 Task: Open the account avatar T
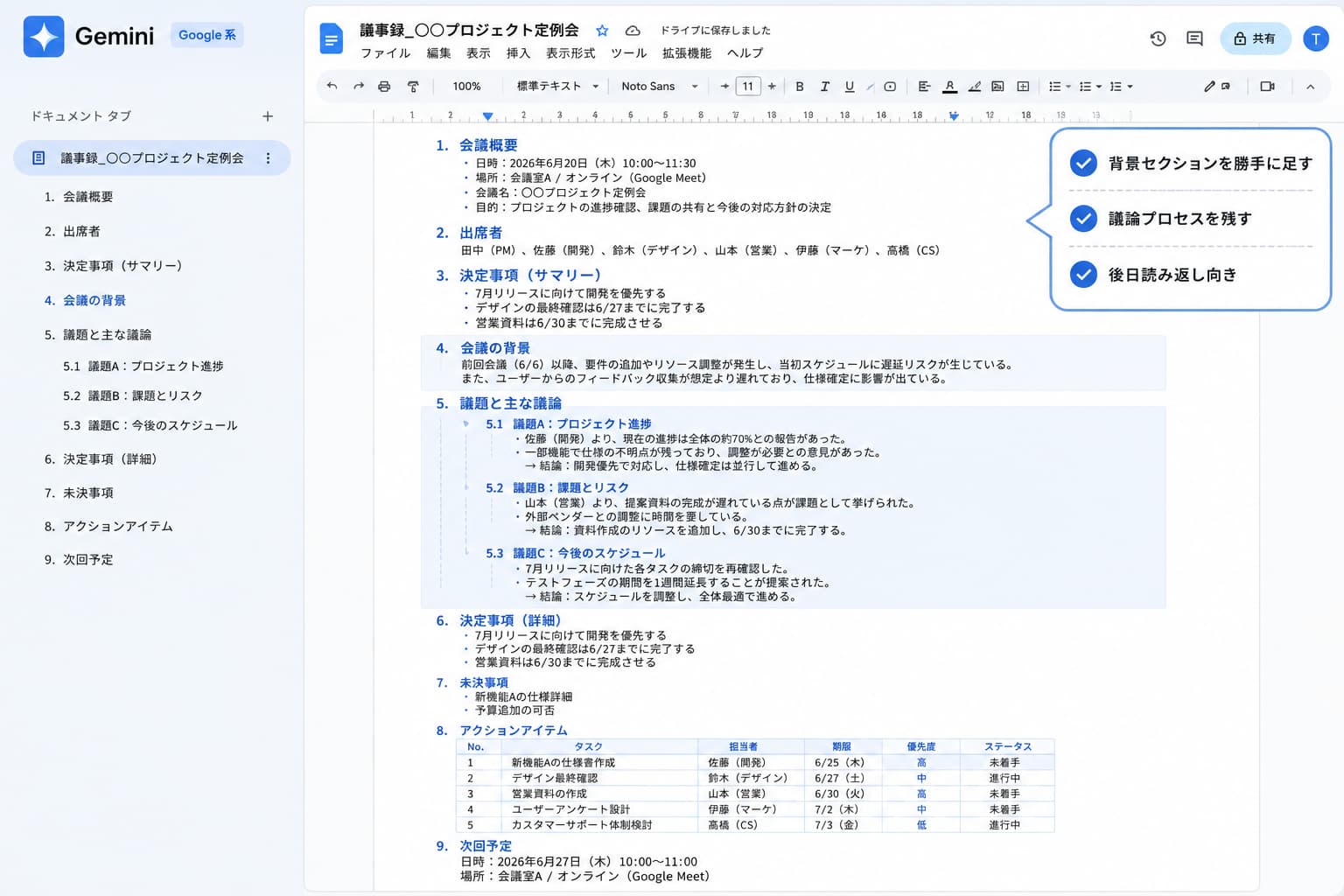(x=1315, y=38)
